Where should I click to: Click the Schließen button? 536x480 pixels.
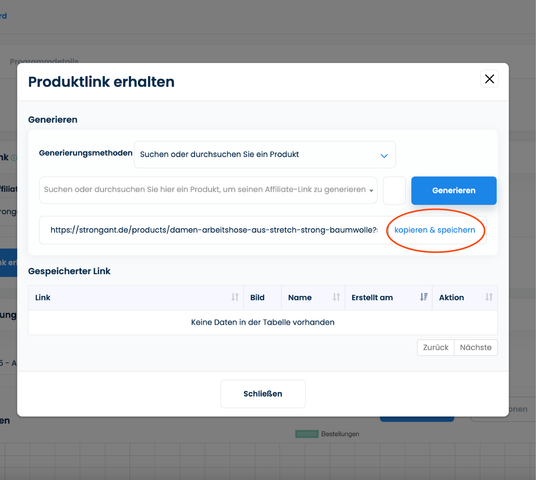263,394
